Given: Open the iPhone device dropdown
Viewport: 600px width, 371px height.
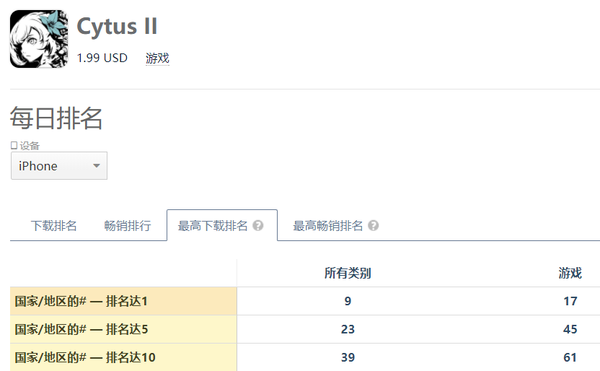Looking at the screenshot, I should tap(59, 166).
